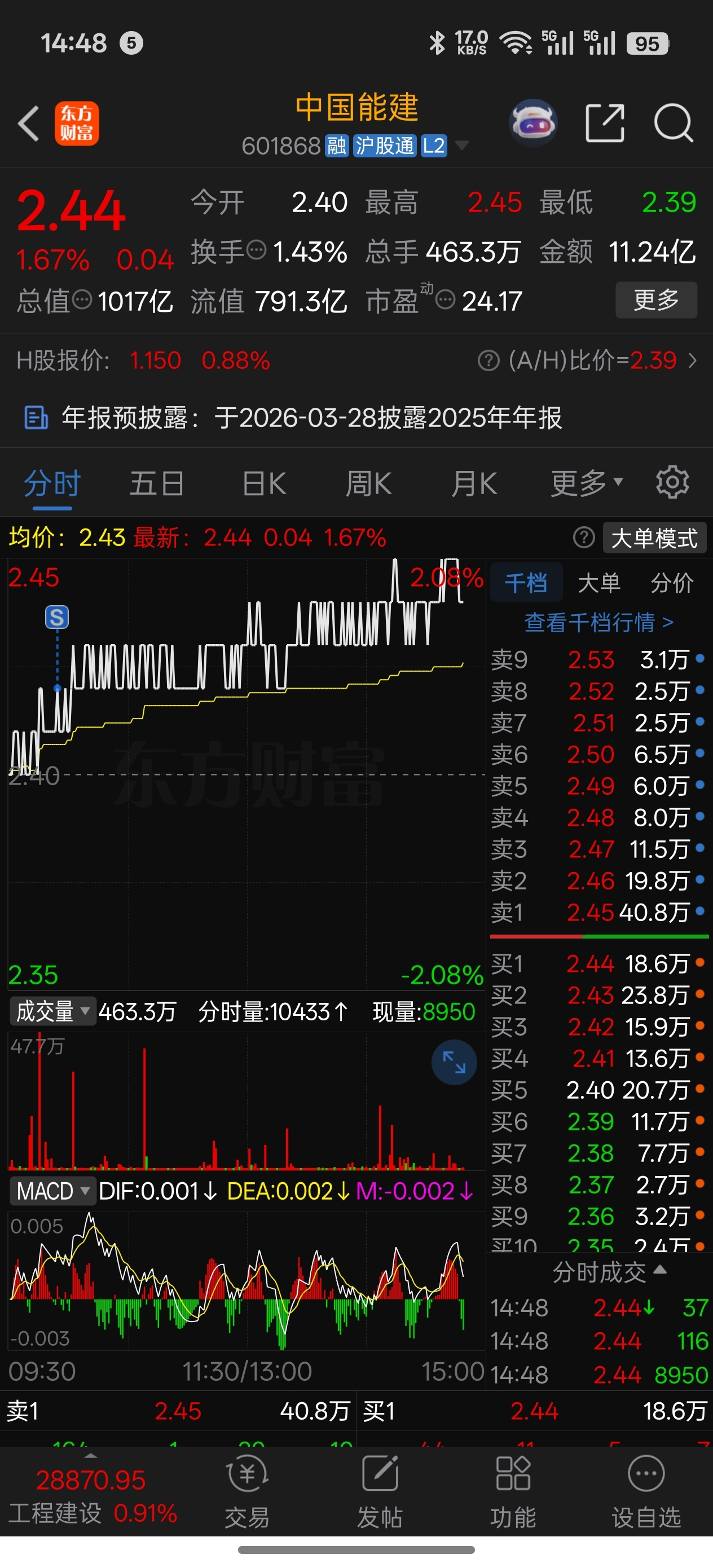The image size is (713, 1568).
Task: Open 功能 functions icon
Action: tap(513, 1491)
